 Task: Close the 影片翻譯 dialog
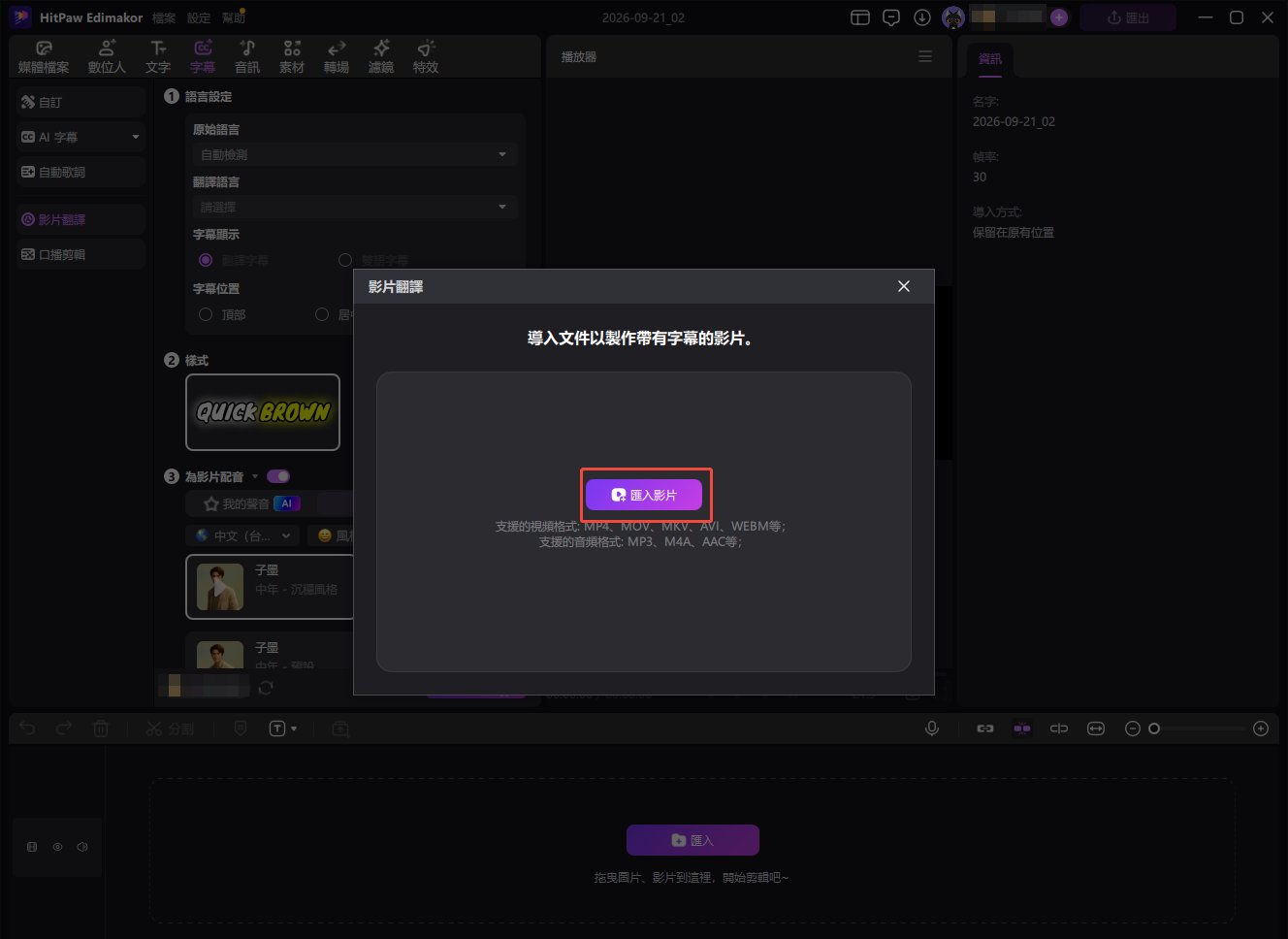pos(904,286)
